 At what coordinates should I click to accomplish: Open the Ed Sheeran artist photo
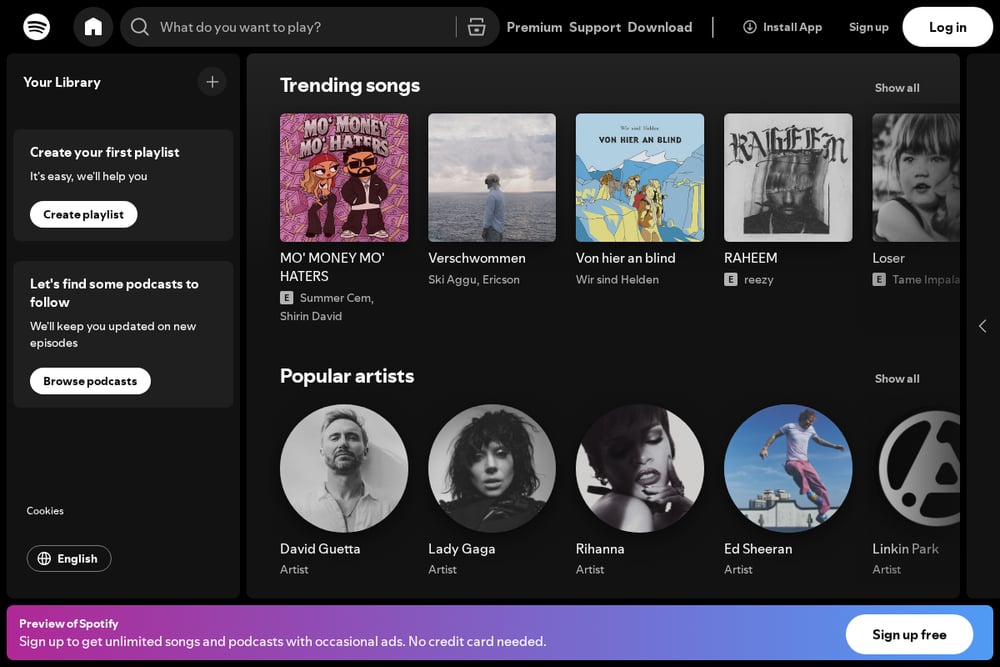pos(788,468)
